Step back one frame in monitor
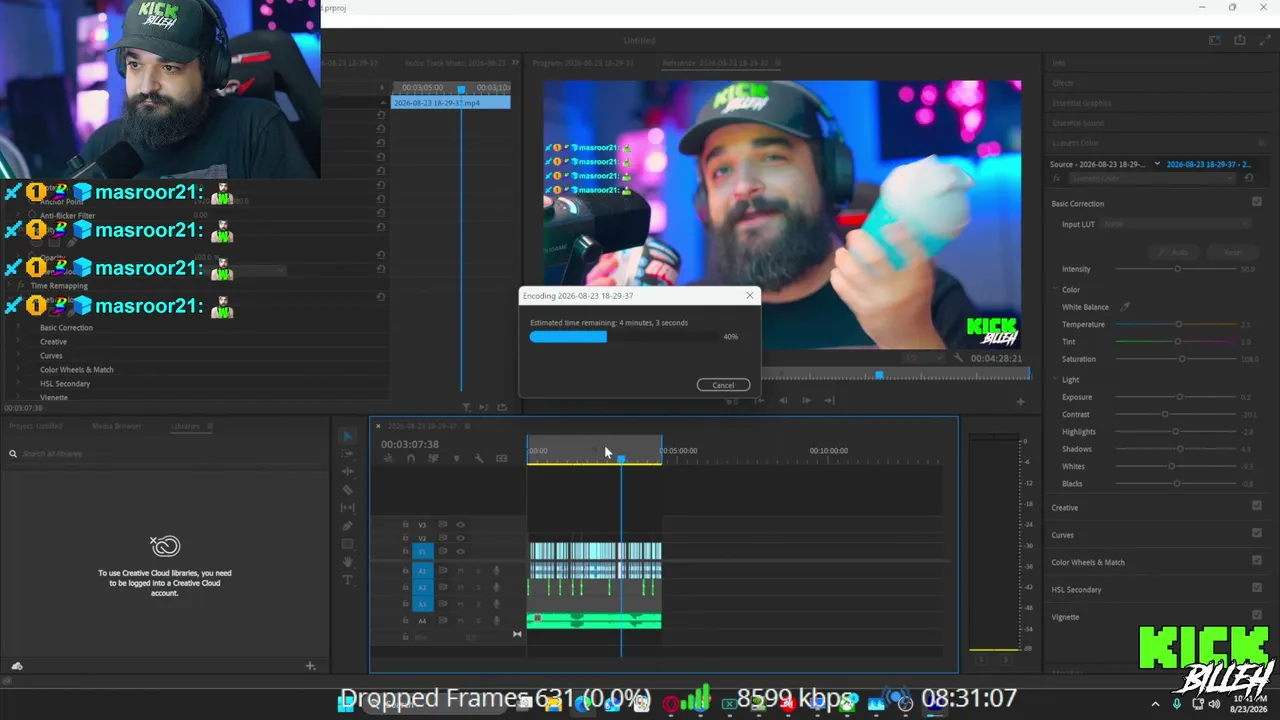Screen dimensions: 1280x720 click(x=782, y=401)
